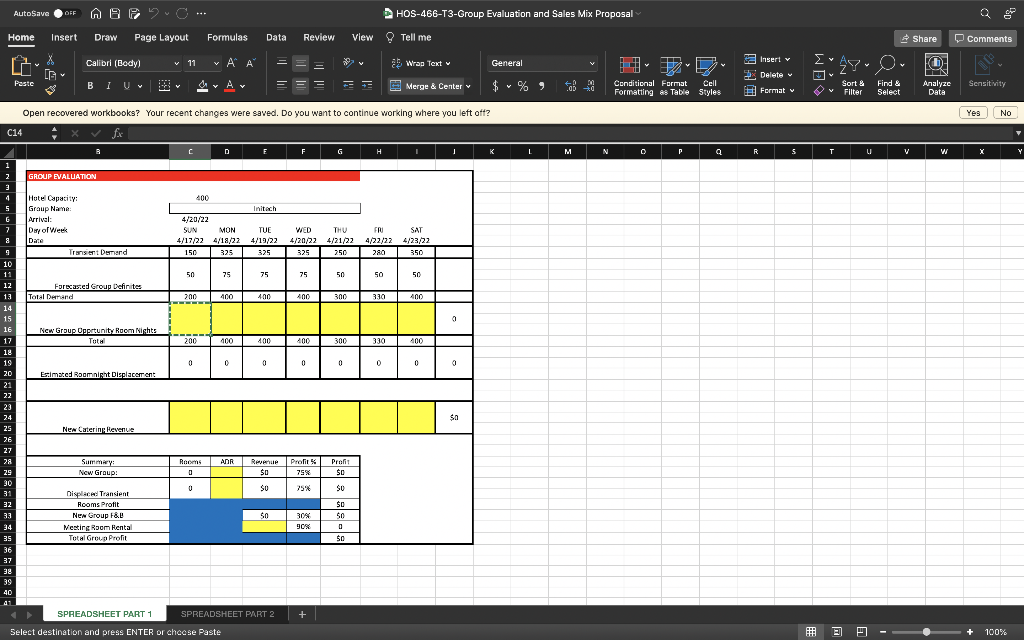Click Yes to recover workbooks

click(x=972, y=113)
